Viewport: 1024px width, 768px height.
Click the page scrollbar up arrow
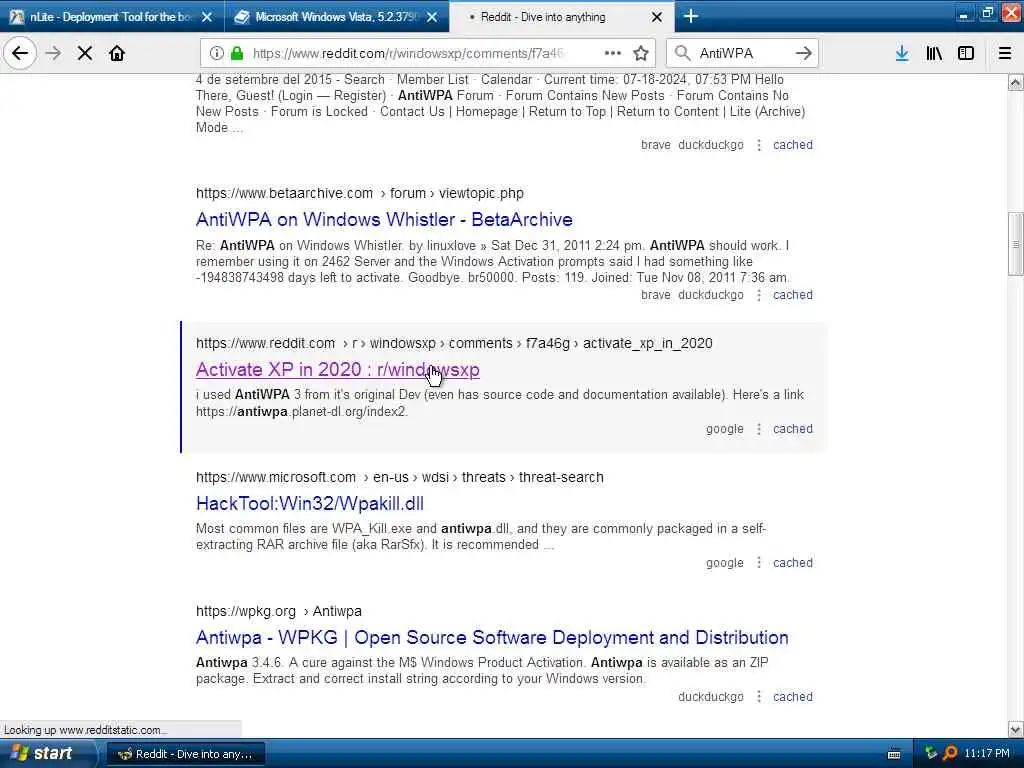(1016, 82)
